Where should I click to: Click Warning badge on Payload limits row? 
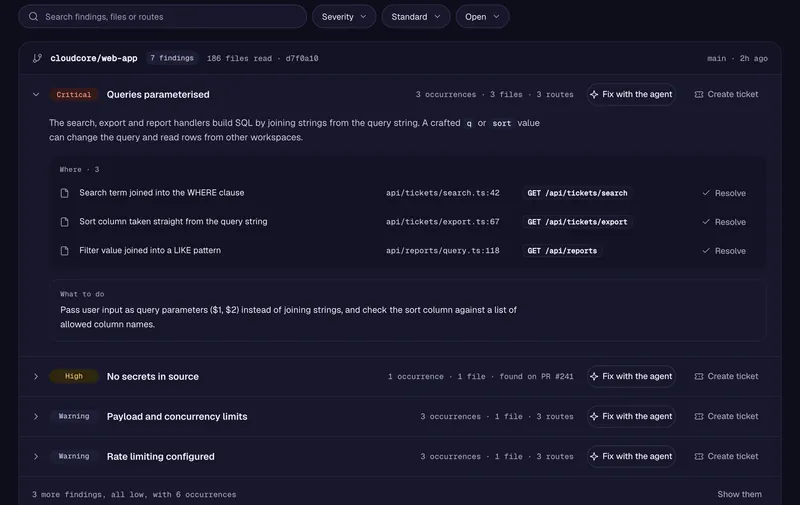[73, 416]
